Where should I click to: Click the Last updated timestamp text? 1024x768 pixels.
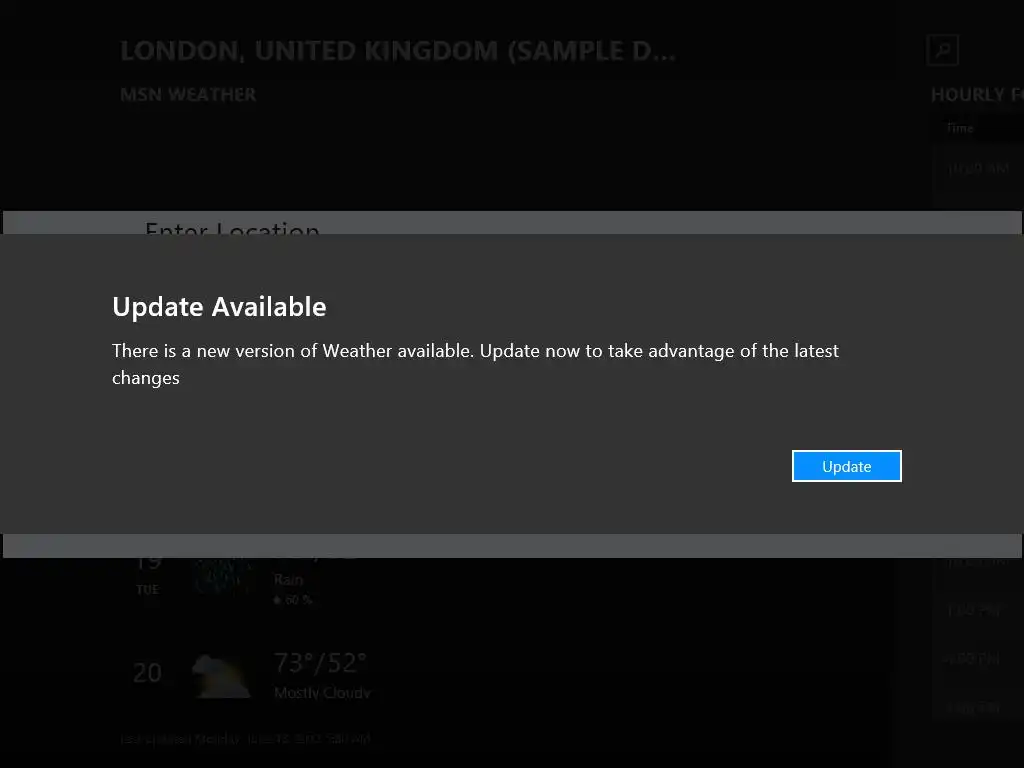pyautogui.click(x=246, y=739)
